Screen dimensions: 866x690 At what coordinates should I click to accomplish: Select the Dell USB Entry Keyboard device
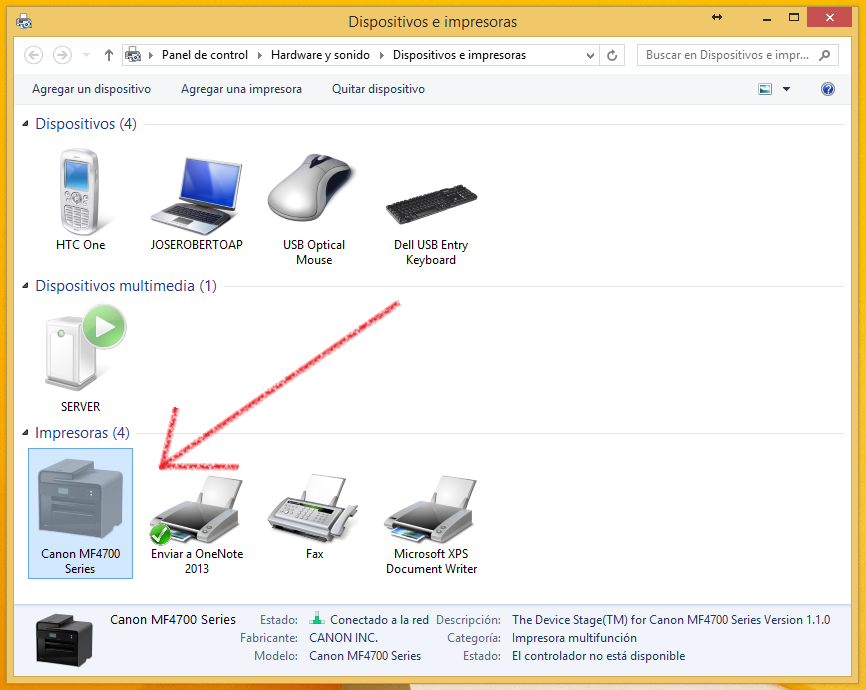(431, 225)
